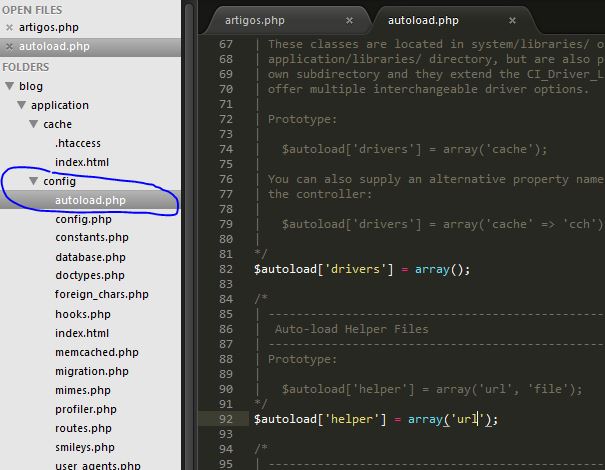The height and width of the screenshot is (470, 605).
Task: Open user_agents.php in the sidebar
Action: [x=98, y=465]
